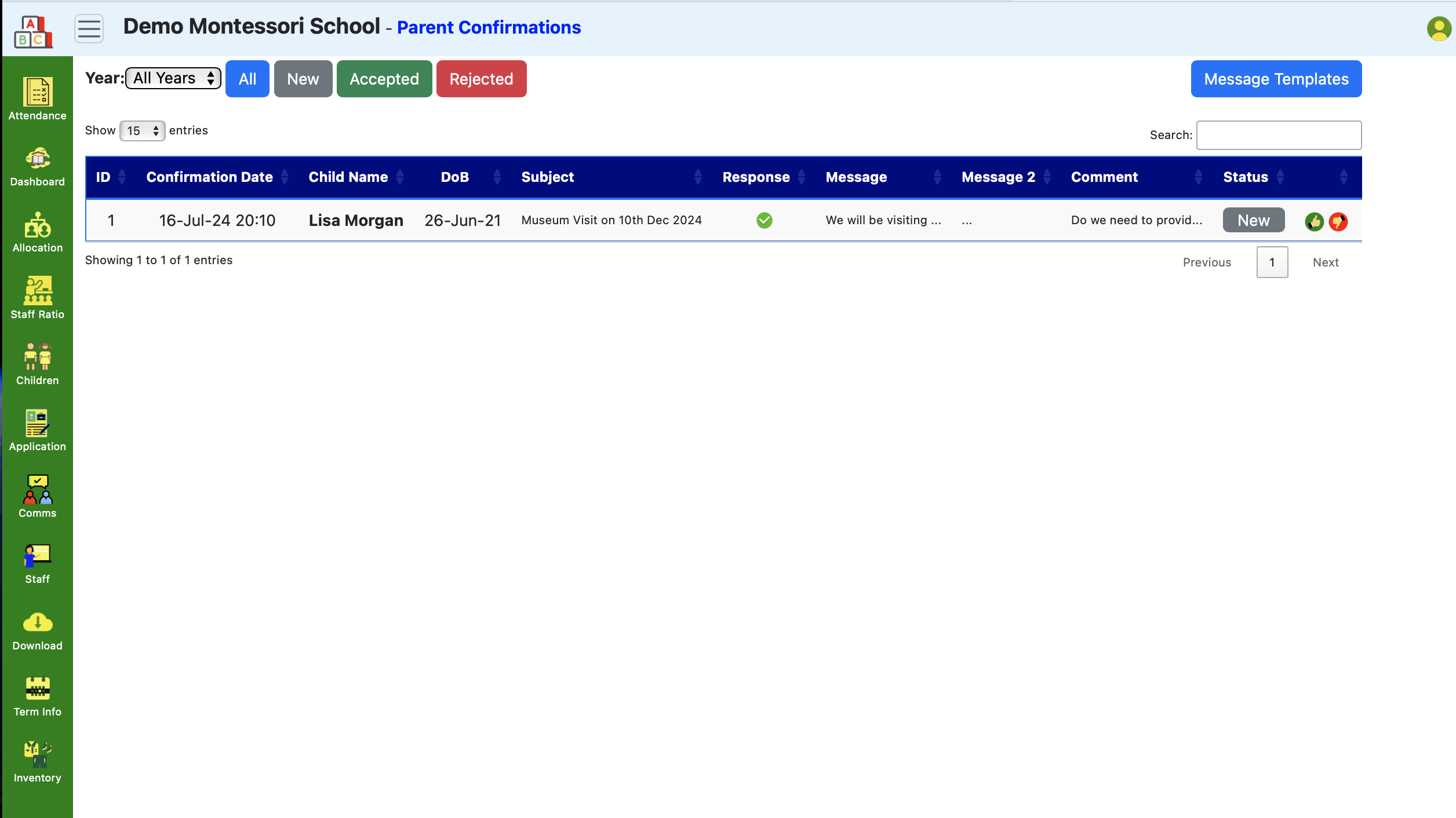Sort by Confirmation Date column
Screen dimensions: 1456x818
210,177
